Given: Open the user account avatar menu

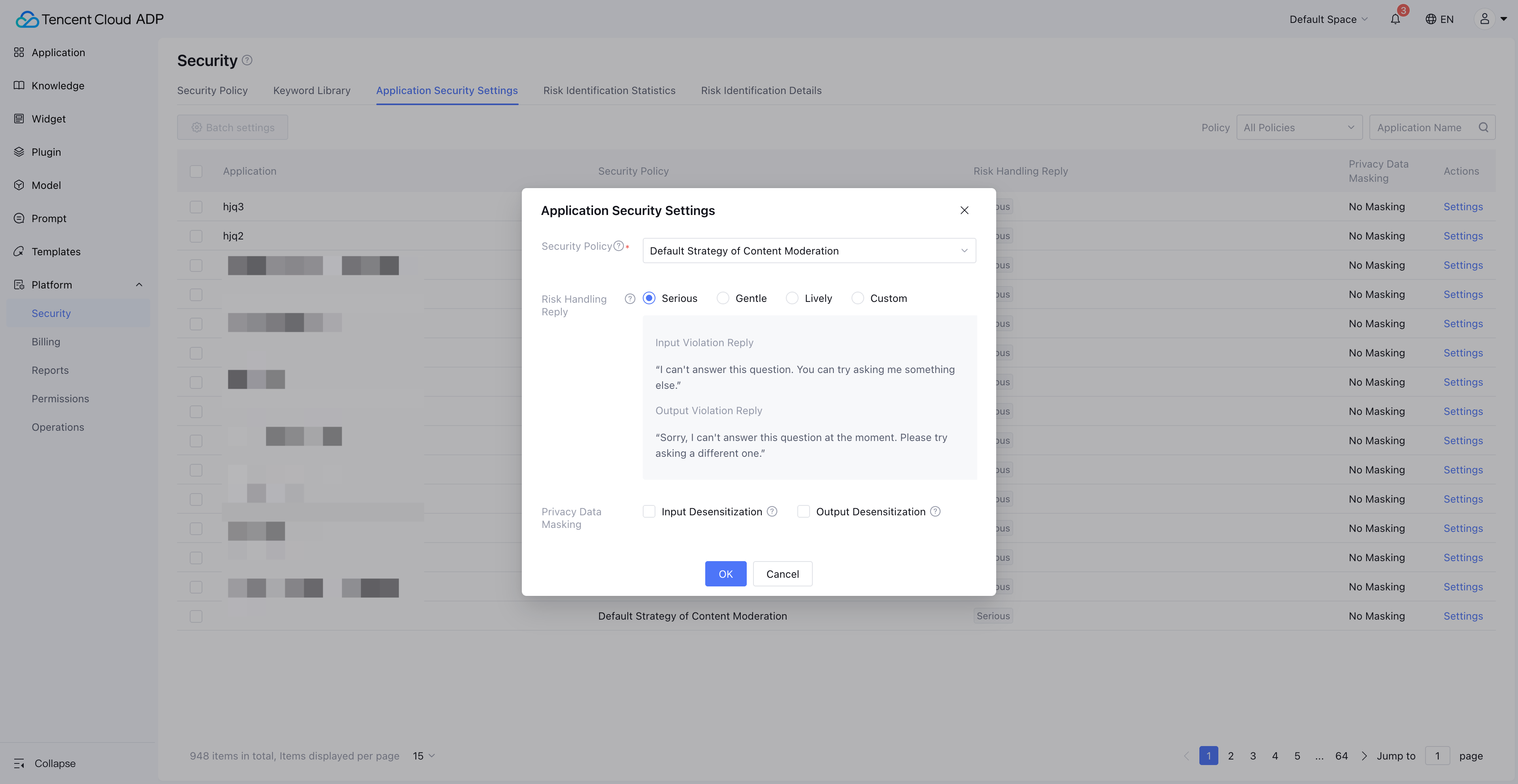Looking at the screenshot, I should (1484, 19).
